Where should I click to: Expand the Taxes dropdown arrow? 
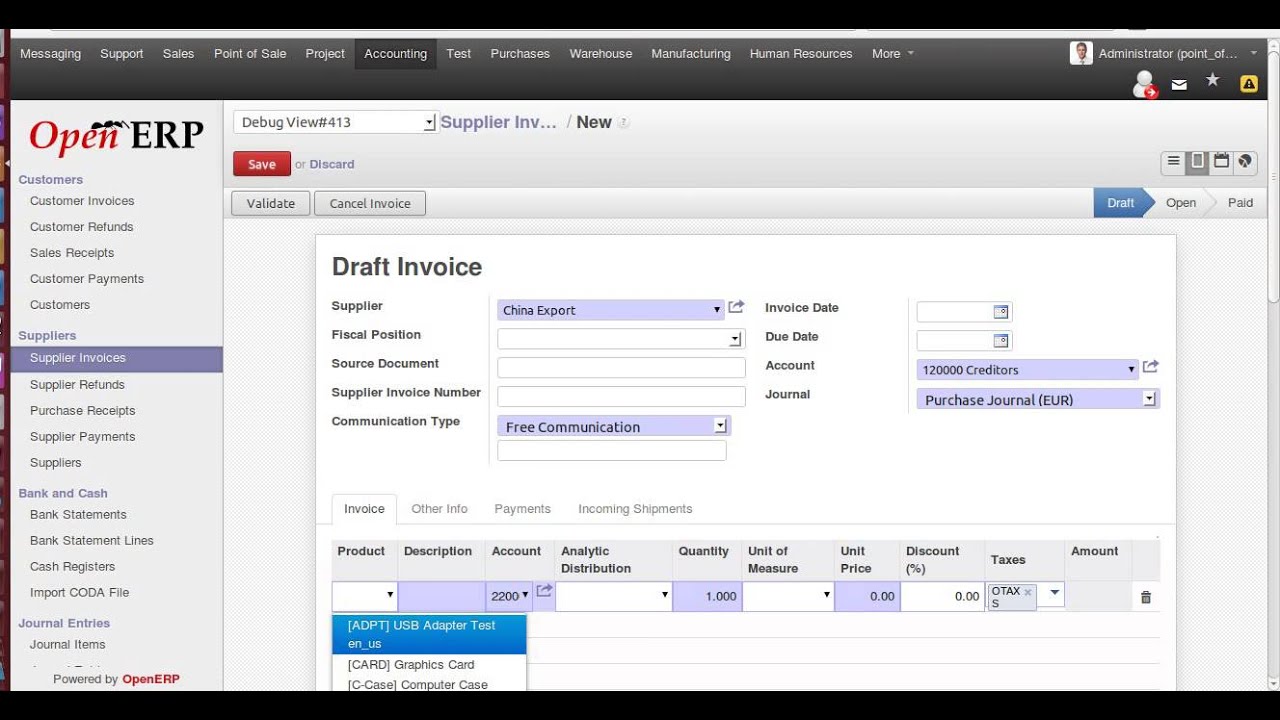pos(1054,593)
